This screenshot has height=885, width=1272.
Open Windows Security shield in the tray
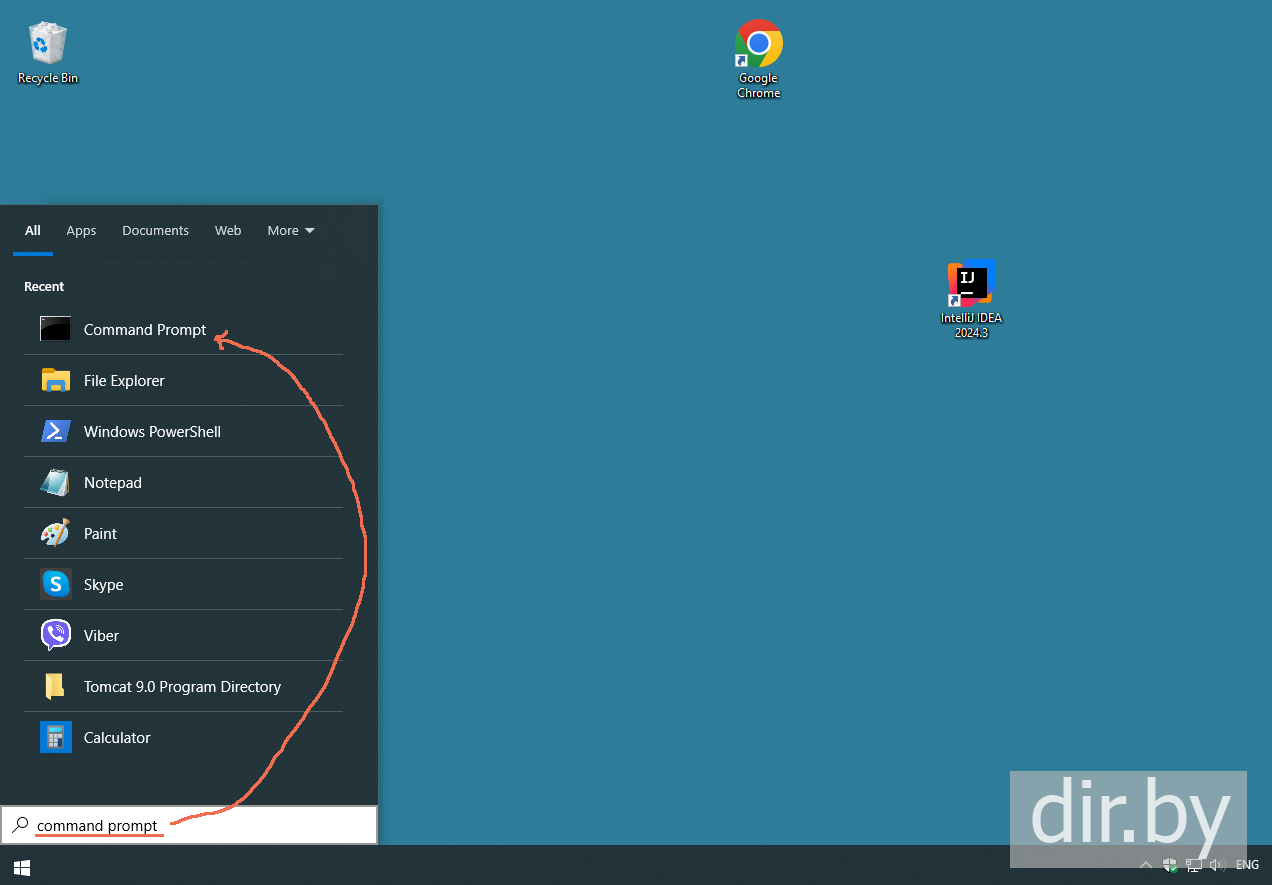coord(1169,865)
